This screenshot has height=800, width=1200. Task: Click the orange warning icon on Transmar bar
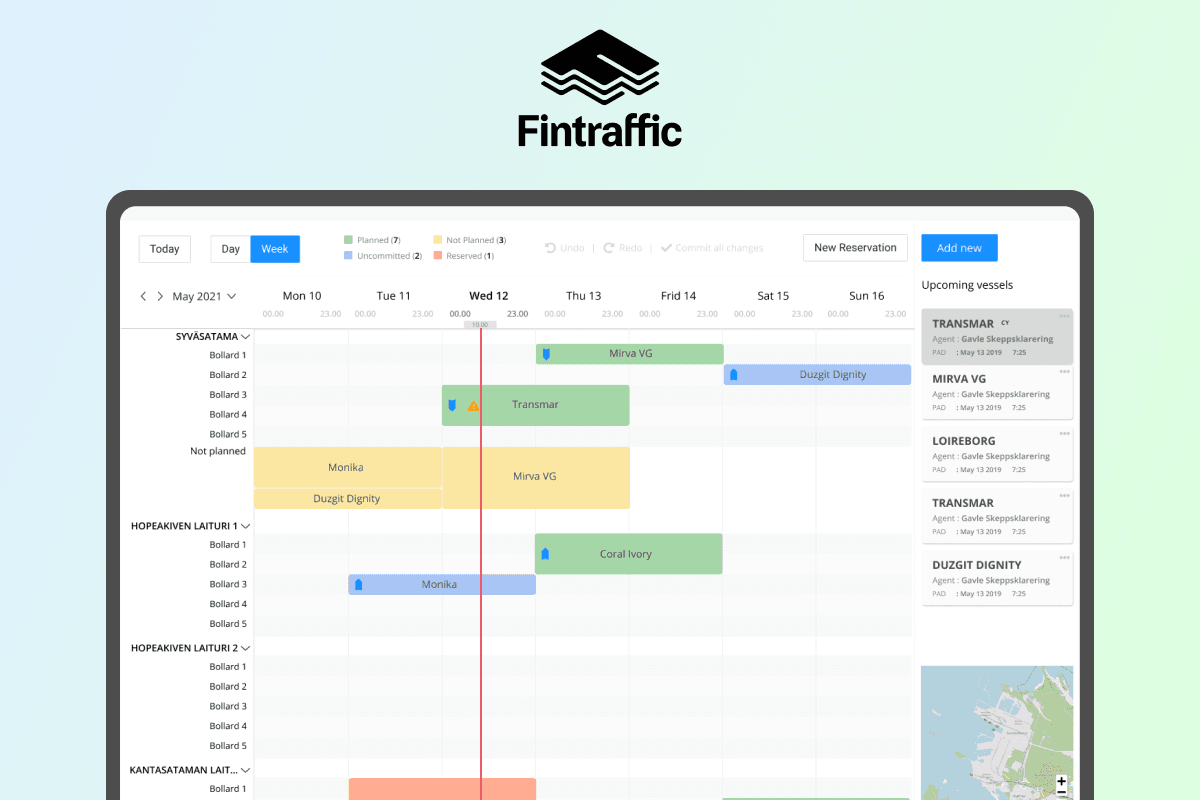(473, 405)
